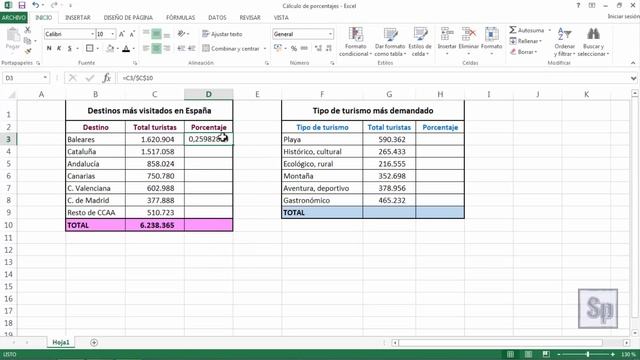Toggle italic (K) formatting
This screenshot has width=640, height=360.
(x=59, y=49)
